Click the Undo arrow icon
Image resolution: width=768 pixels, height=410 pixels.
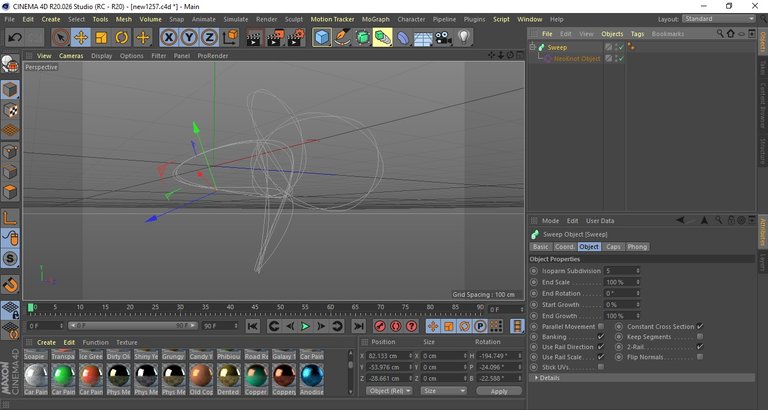(x=15, y=38)
